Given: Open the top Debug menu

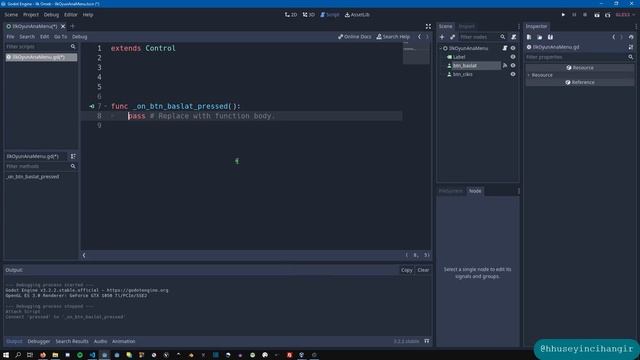Looking at the screenshot, I should click(51, 15).
